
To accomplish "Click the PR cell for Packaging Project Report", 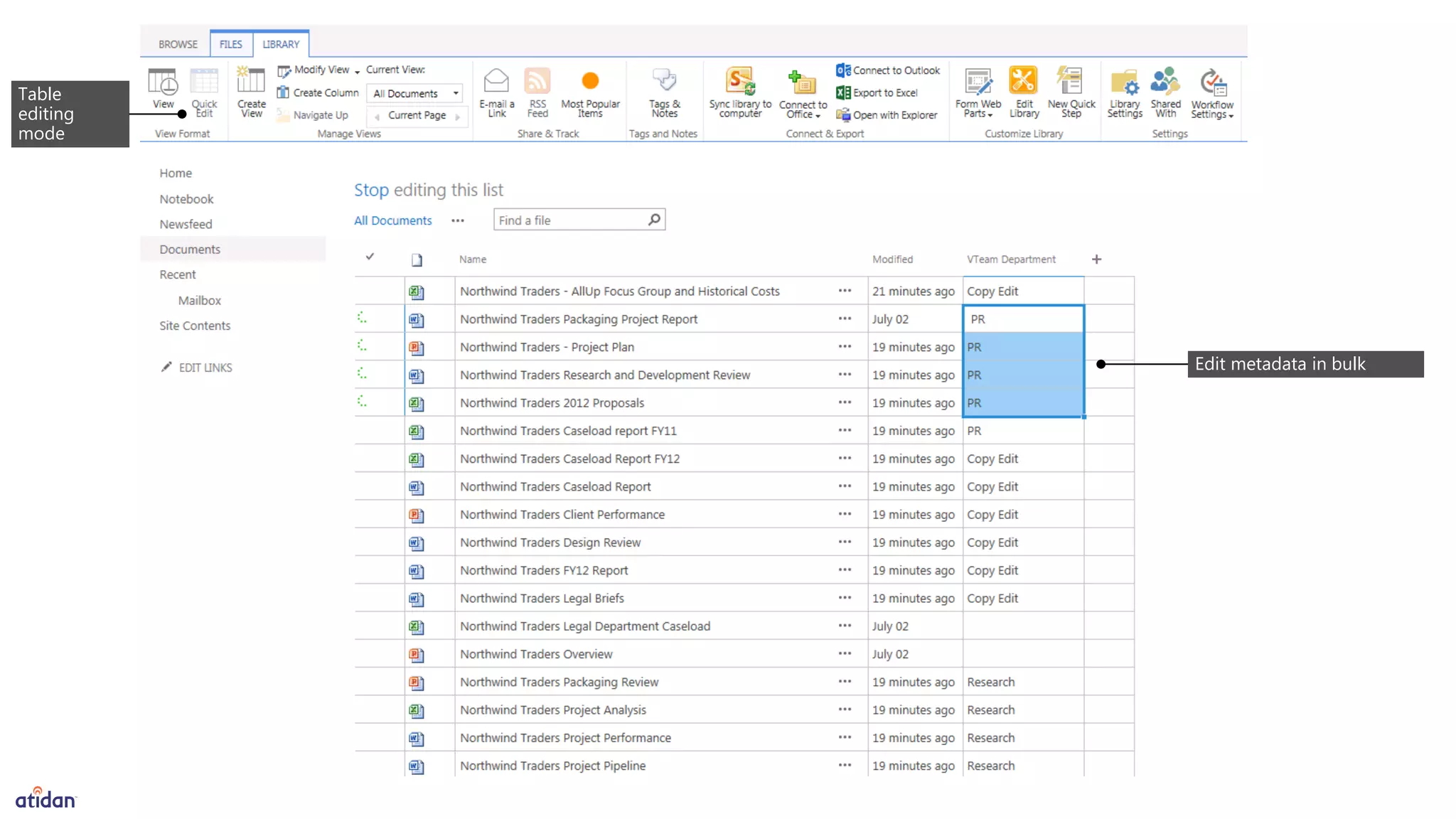I will click(x=1023, y=319).
